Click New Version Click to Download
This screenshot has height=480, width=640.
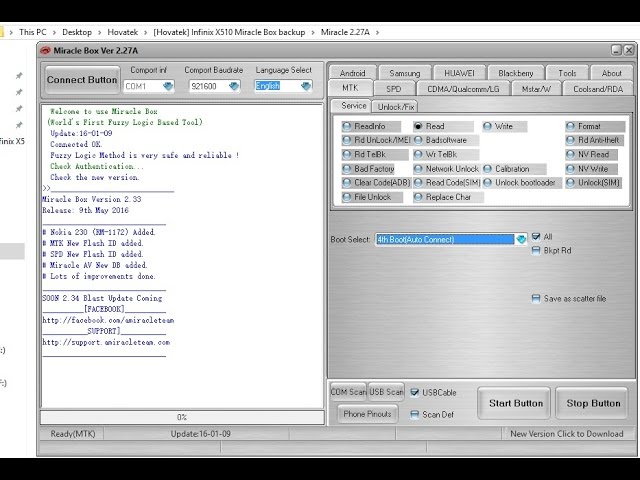(x=567, y=433)
